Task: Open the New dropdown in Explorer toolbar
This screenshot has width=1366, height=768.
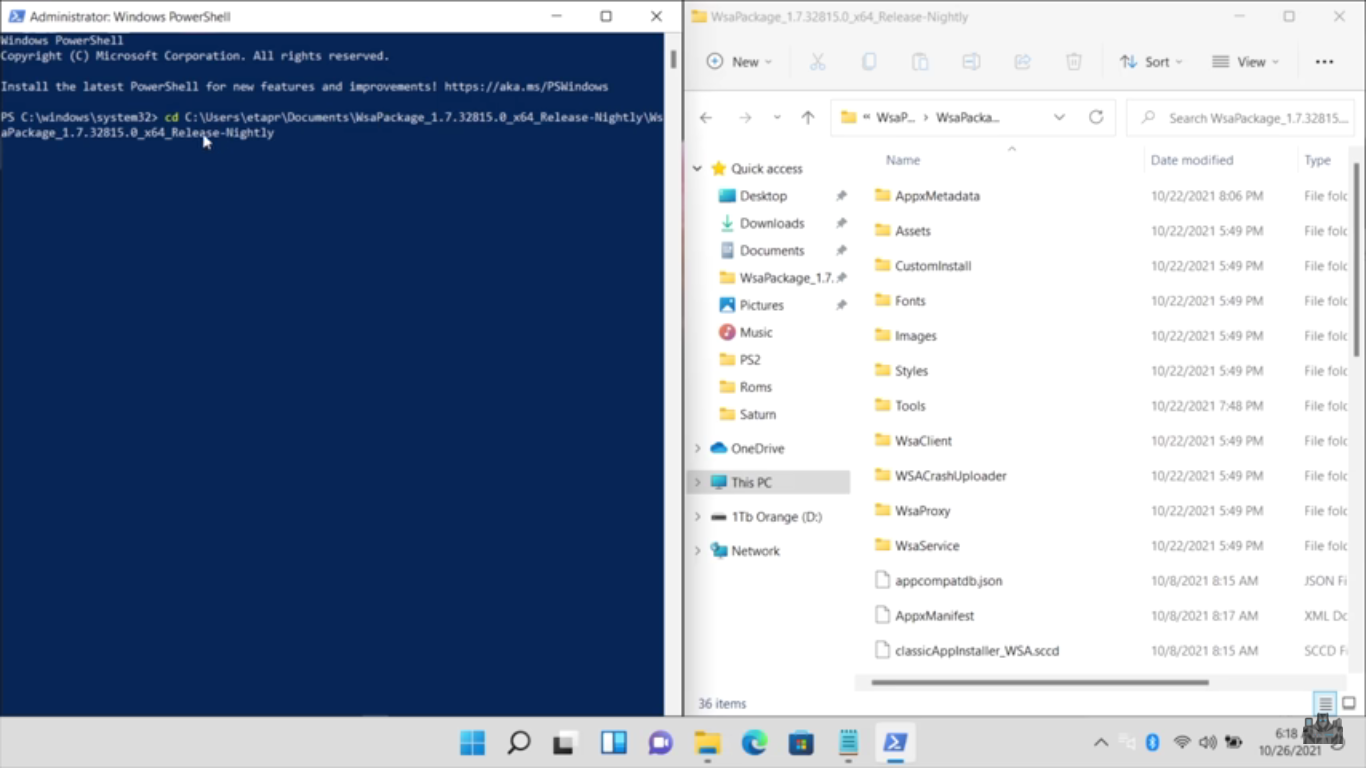Action: pos(740,62)
